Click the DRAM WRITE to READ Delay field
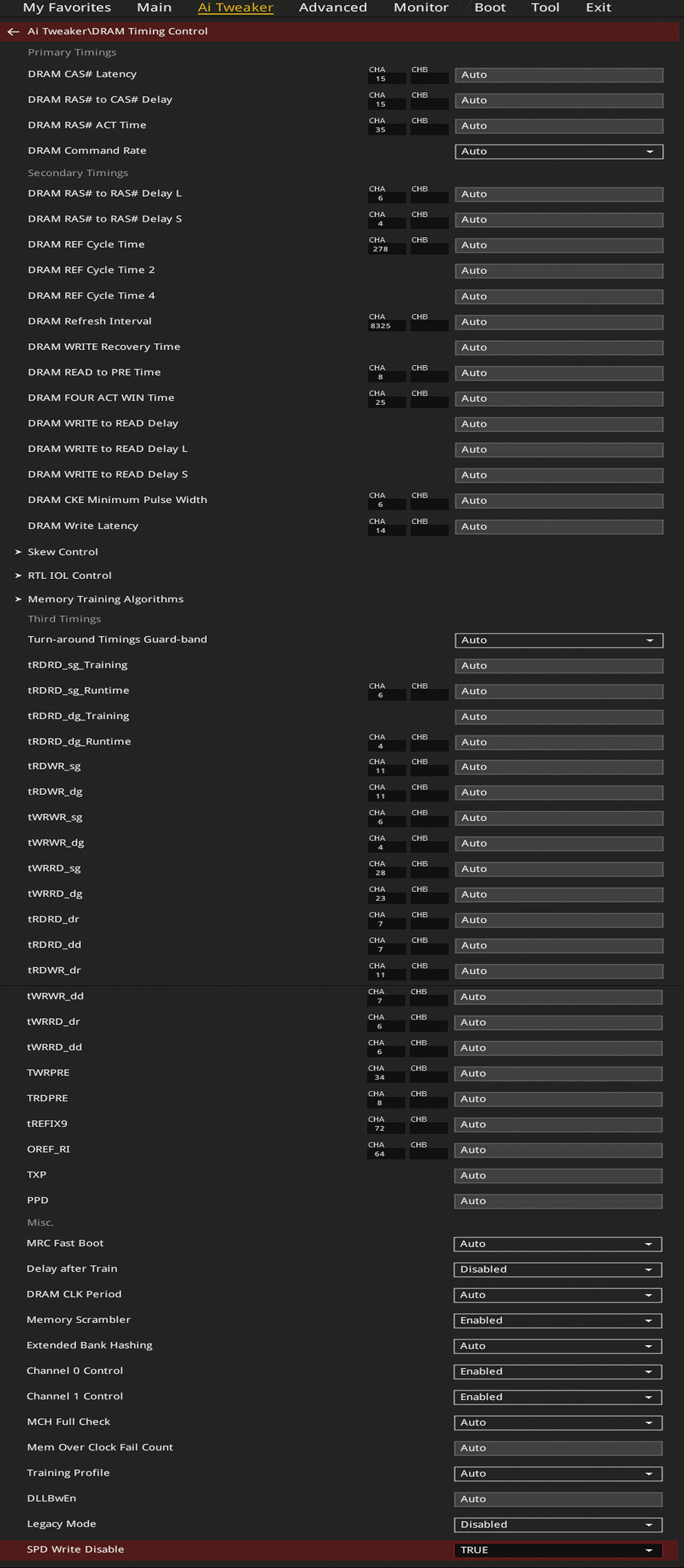The height and width of the screenshot is (1568, 684). point(559,425)
